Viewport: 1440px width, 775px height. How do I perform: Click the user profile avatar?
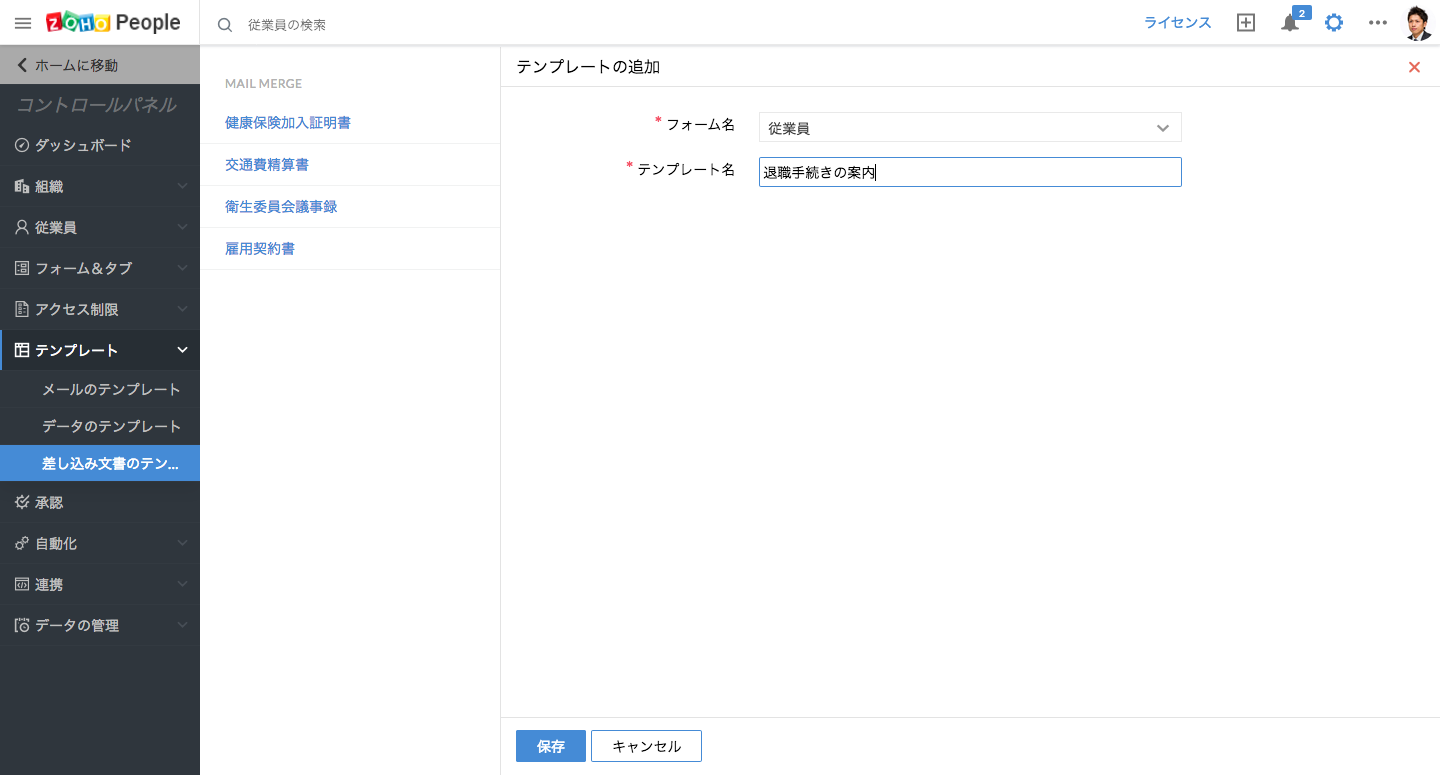(x=1418, y=23)
